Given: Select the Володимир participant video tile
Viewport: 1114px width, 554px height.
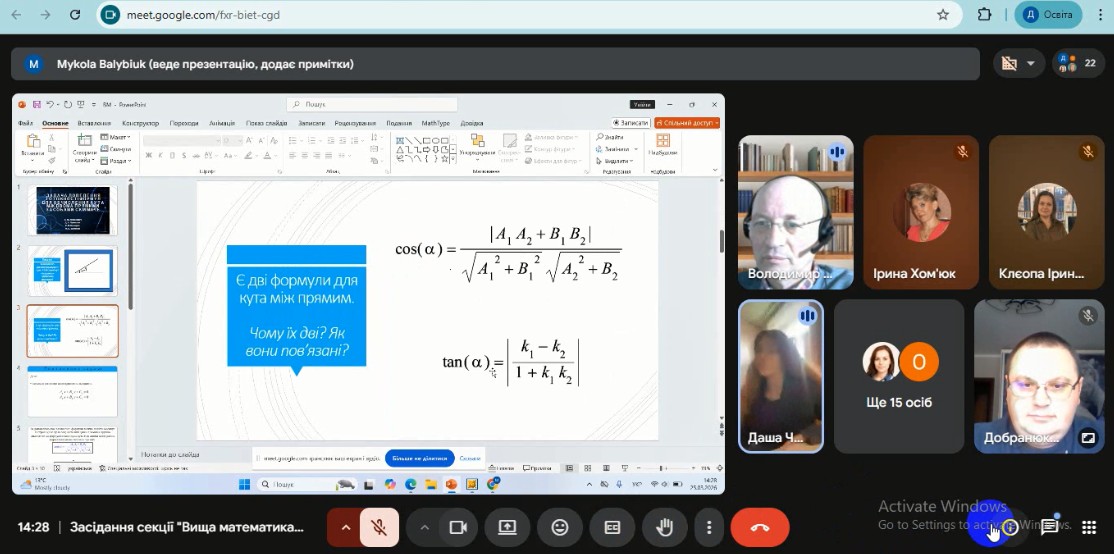Looking at the screenshot, I should click(795, 211).
